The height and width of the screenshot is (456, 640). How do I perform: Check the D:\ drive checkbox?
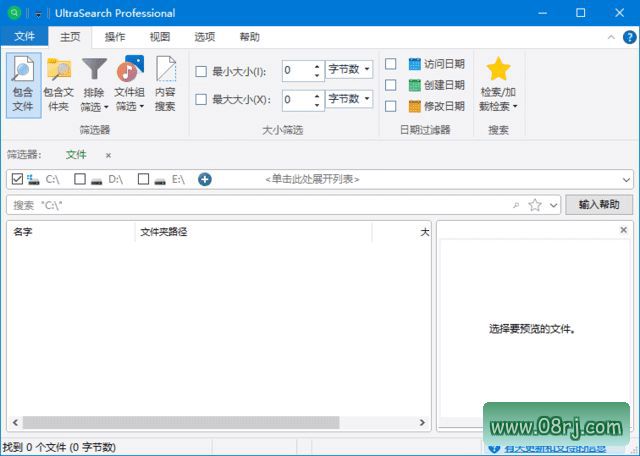click(80, 179)
